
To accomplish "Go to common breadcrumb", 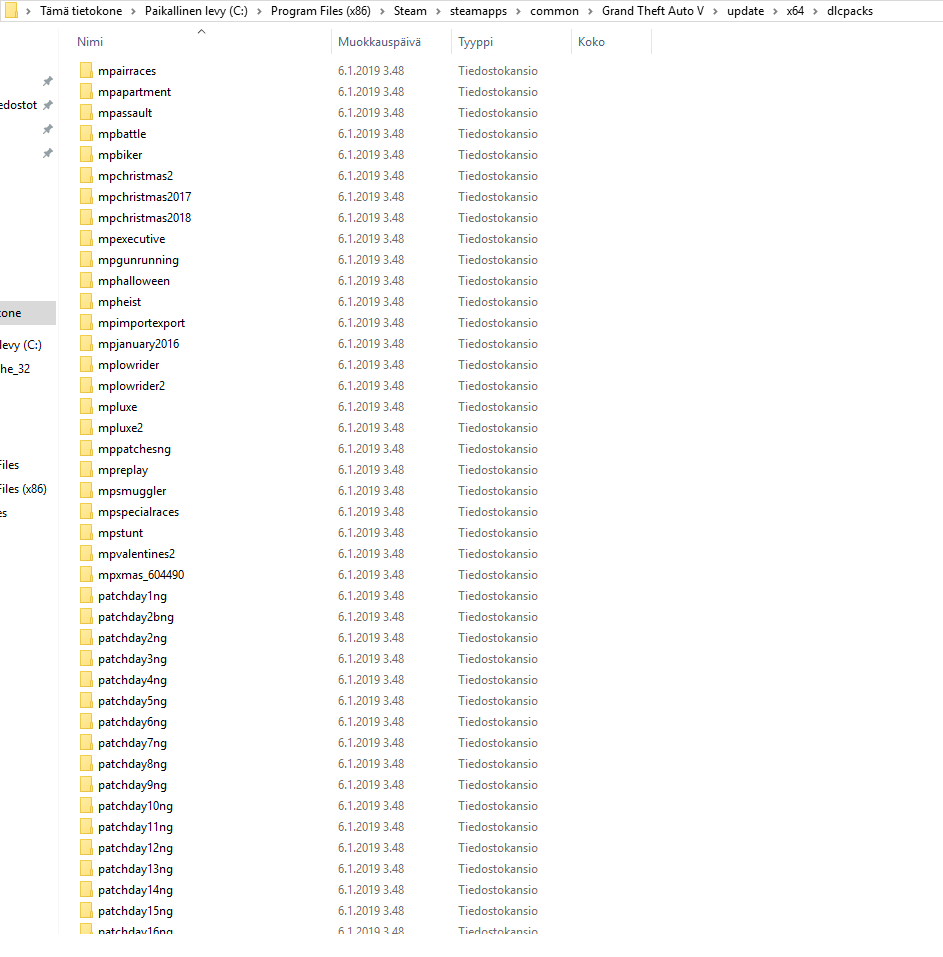I will point(554,11).
